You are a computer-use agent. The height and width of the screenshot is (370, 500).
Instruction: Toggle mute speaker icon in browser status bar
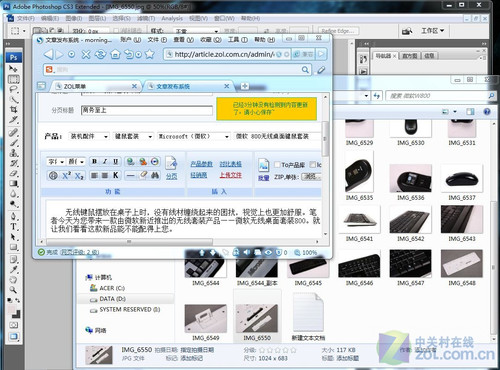point(247,252)
